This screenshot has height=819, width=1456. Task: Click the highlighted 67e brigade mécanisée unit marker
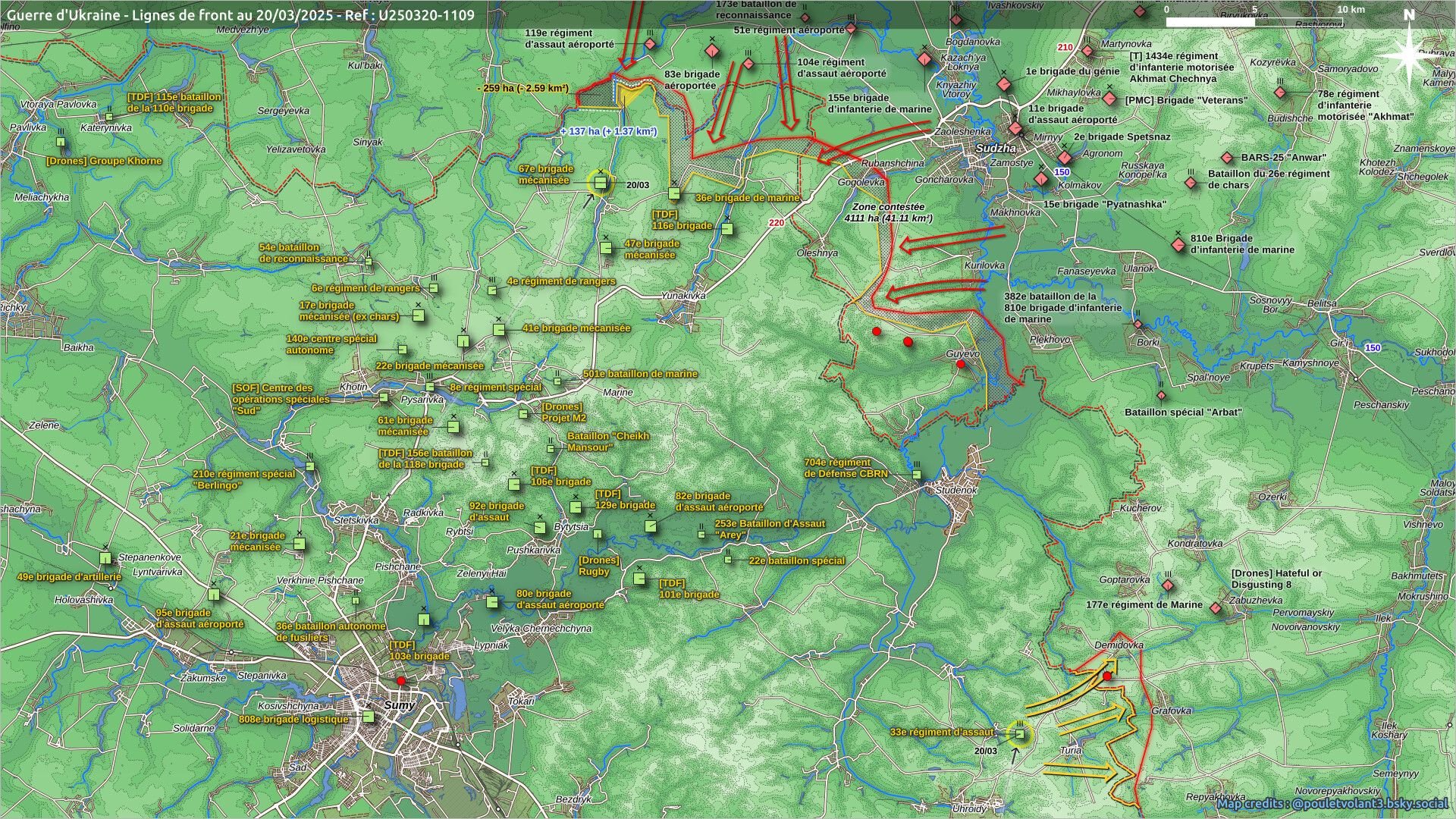601,183
